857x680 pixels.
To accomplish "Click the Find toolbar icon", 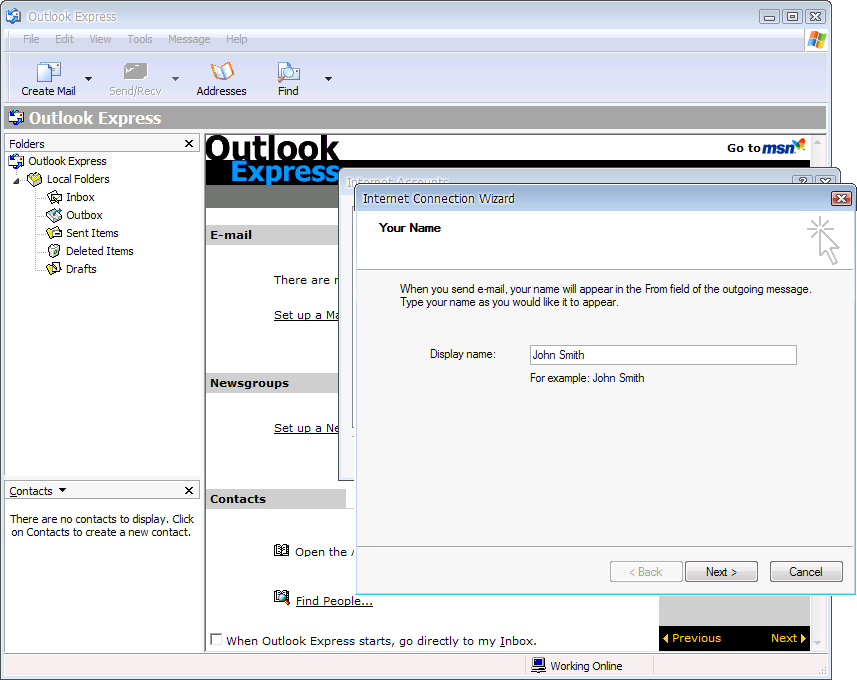I will click(x=288, y=73).
